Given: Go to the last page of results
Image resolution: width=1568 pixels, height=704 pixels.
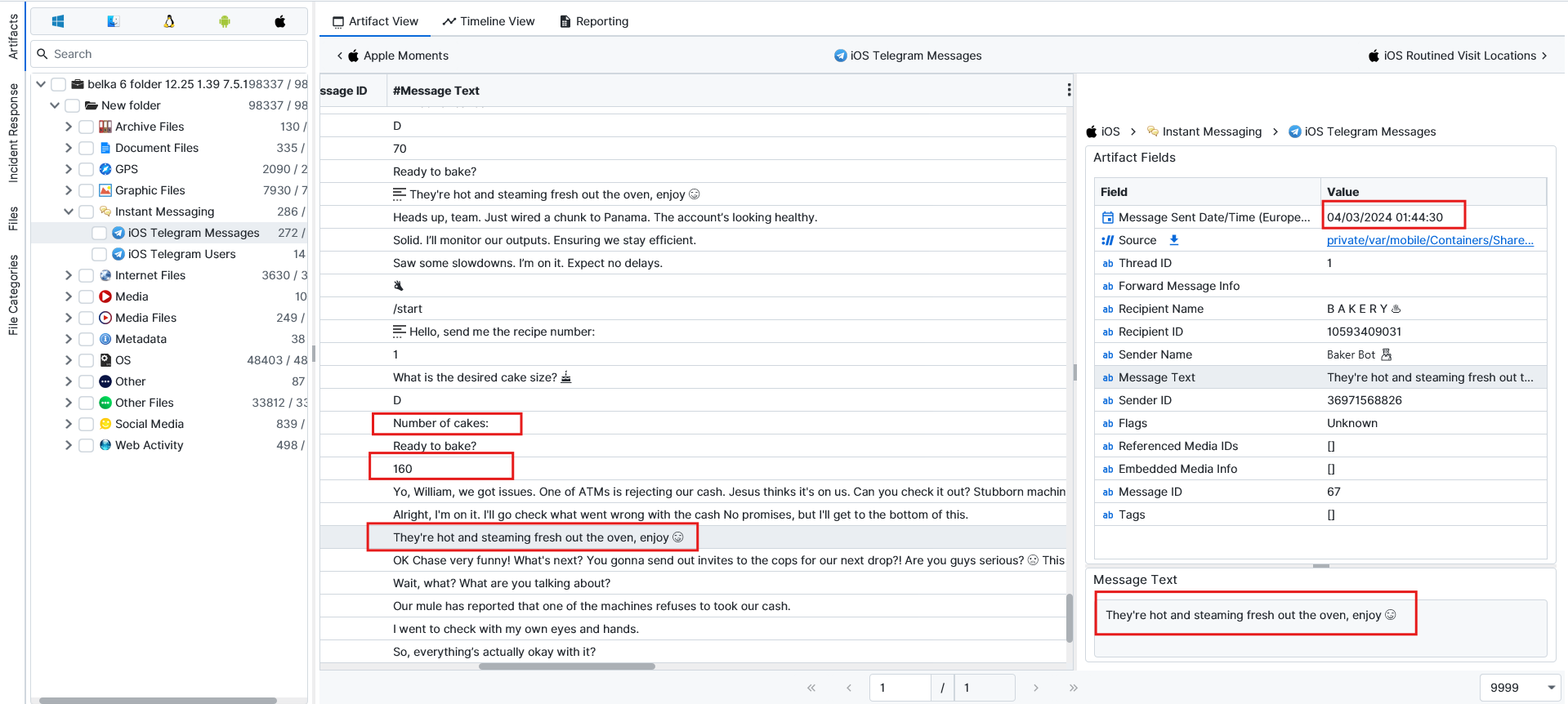Looking at the screenshot, I should point(1073,688).
